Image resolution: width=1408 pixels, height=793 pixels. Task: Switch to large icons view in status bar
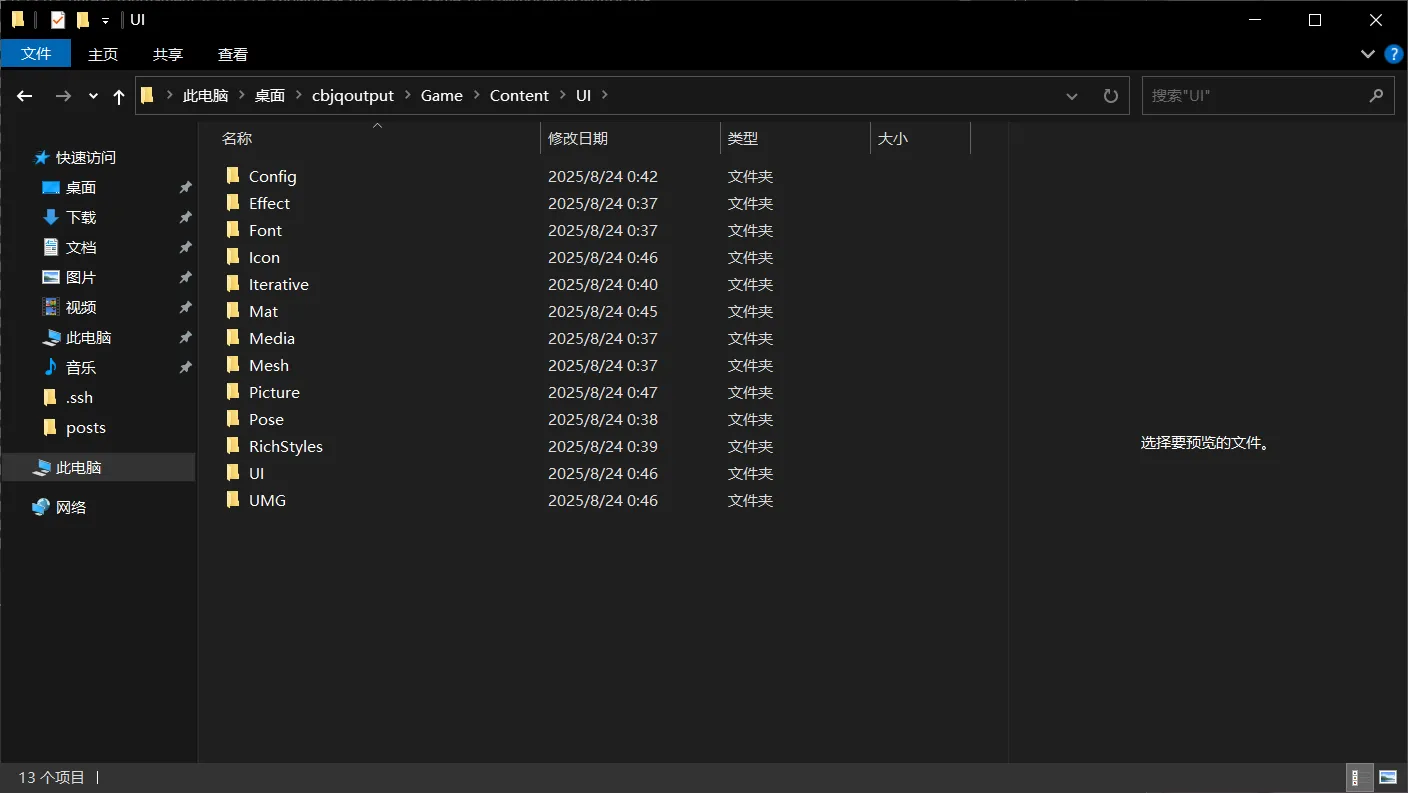click(x=1388, y=777)
